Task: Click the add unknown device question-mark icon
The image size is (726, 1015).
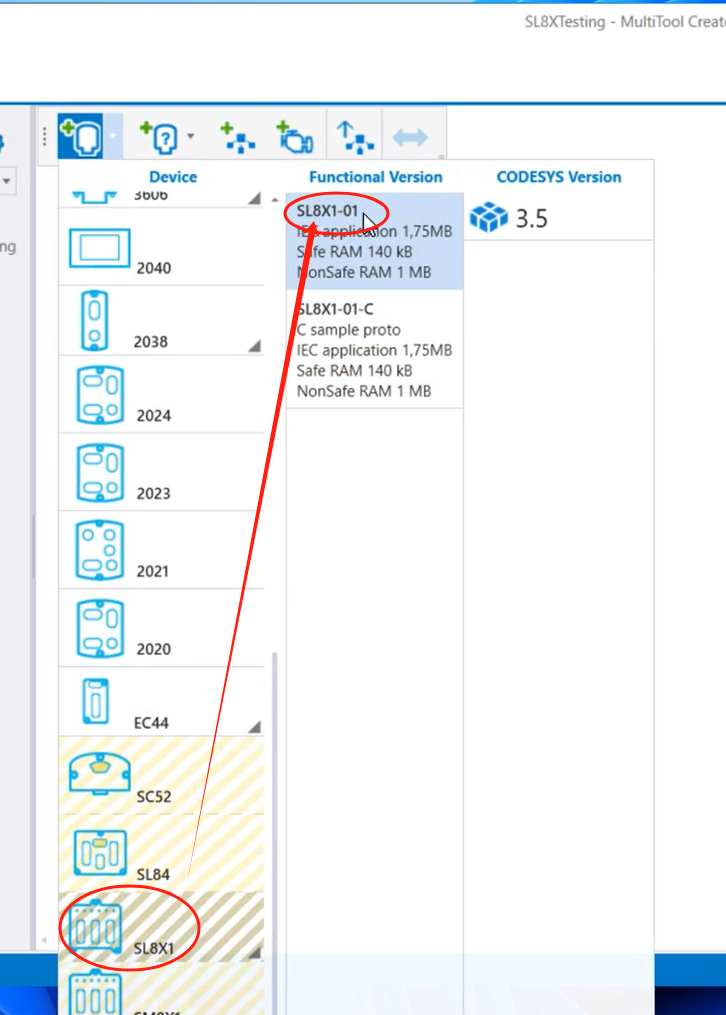Action: click(x=157, y=136)
